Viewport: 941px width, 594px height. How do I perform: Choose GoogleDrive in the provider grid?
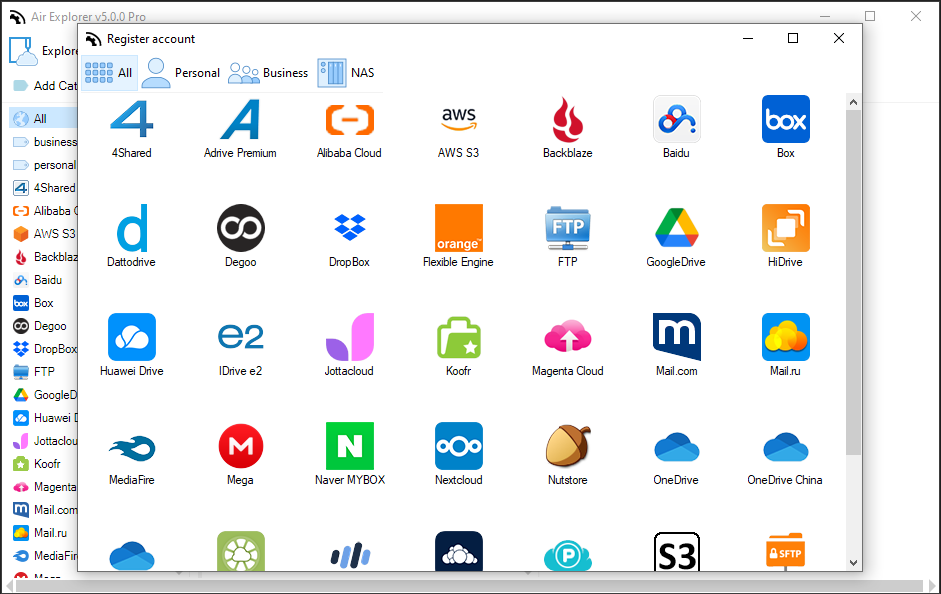(x=676, y=229)
